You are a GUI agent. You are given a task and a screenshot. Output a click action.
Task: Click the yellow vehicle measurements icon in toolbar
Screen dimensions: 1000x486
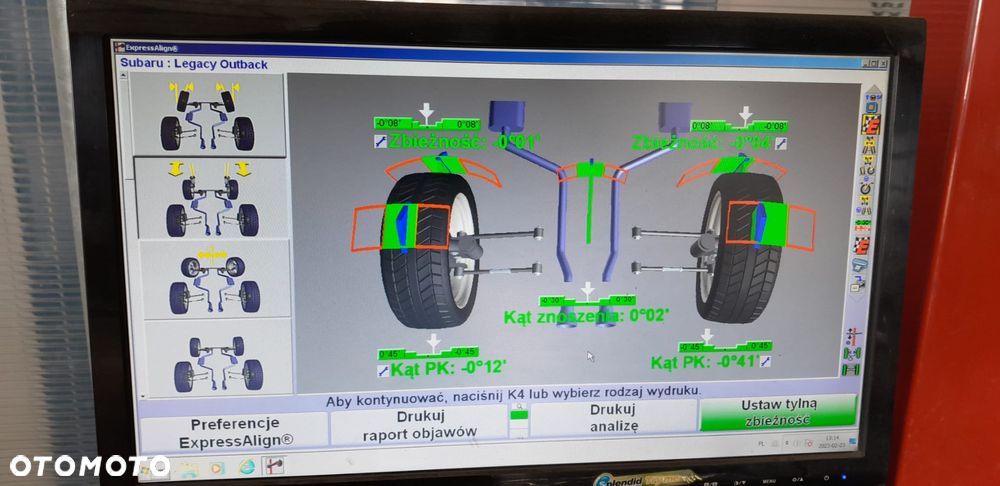click(869, 145)
